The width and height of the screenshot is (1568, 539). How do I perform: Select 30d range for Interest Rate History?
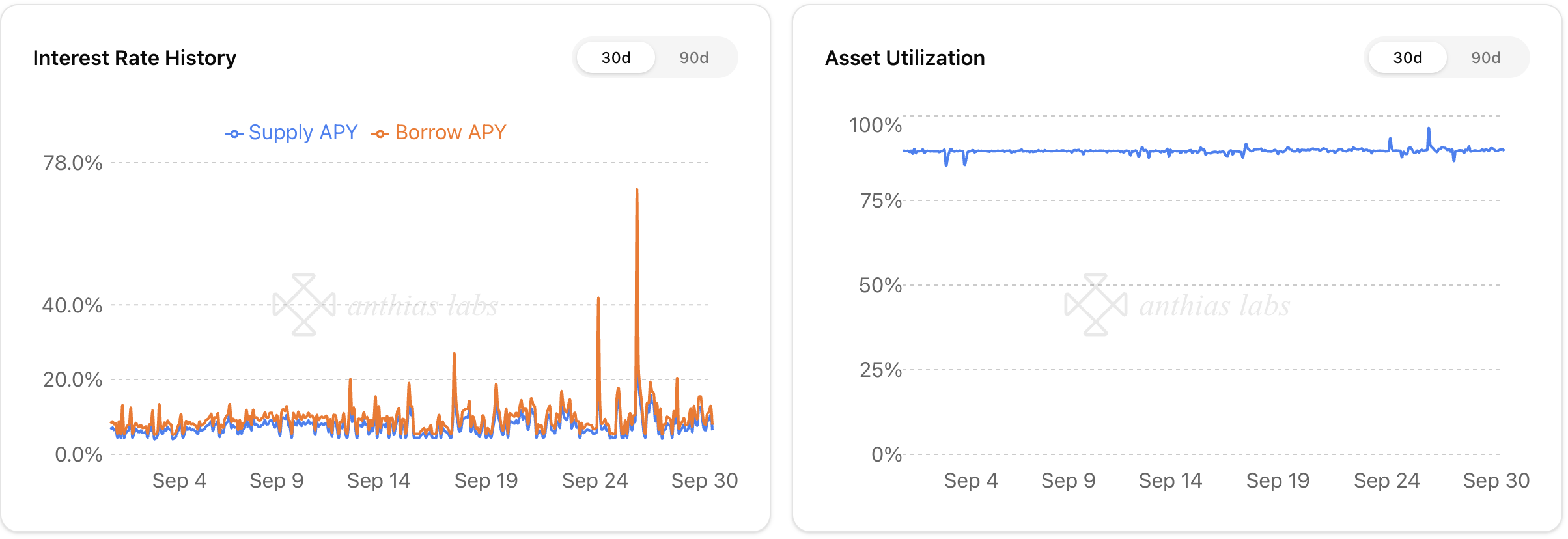pyautogui.click(x=615, y=58)
